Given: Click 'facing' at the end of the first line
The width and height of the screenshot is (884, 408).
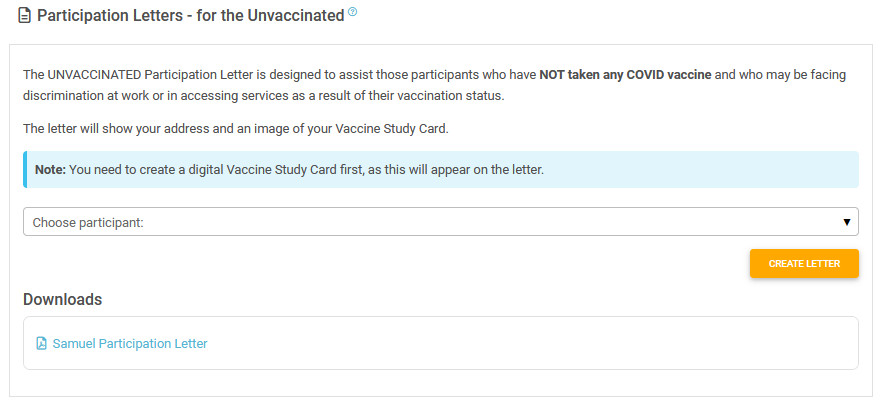Looking at the screenshot, I should coord(830,75).
